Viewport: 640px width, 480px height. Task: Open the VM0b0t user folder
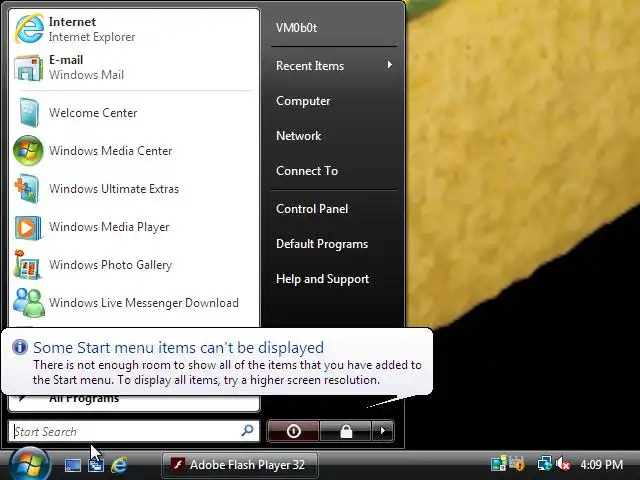pos(334,28)
